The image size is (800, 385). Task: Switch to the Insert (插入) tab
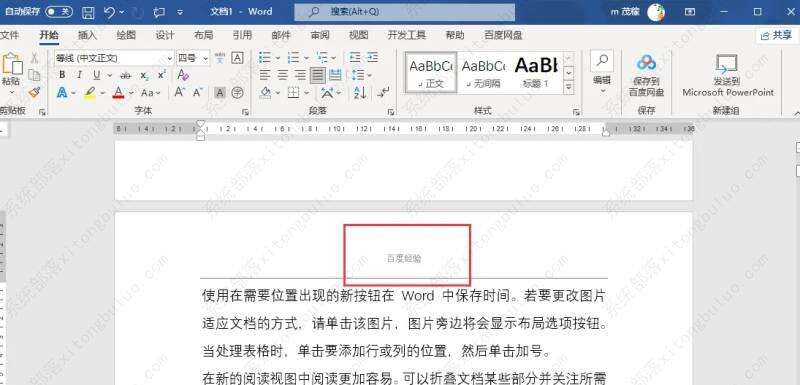click(x=87, y=35)
